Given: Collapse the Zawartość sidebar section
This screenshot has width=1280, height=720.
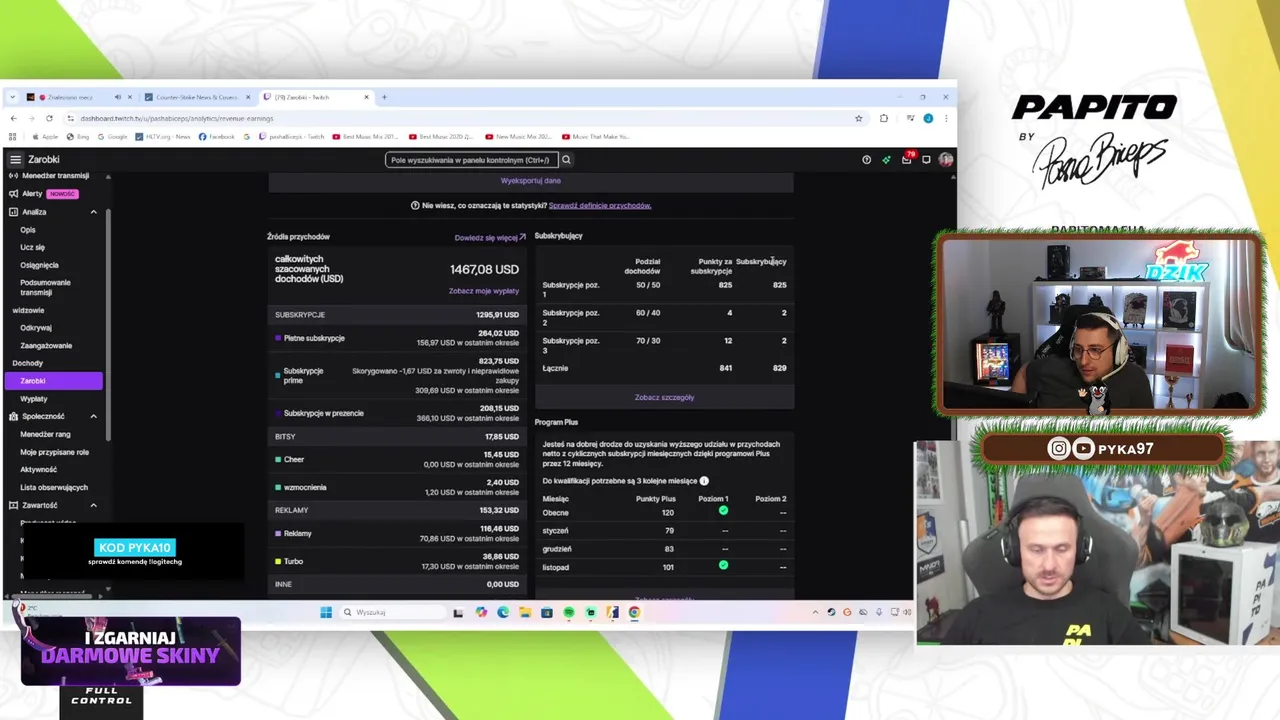Looking at the screenshot, I should 94,505.
